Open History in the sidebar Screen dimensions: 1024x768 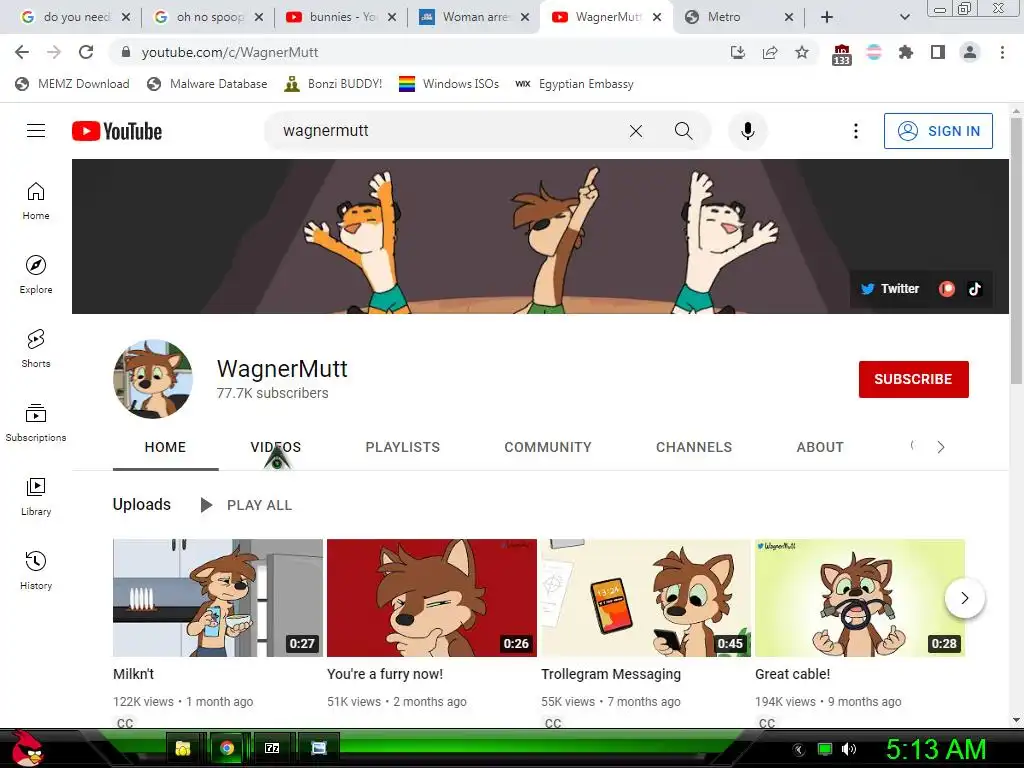[x=36, y=571]
